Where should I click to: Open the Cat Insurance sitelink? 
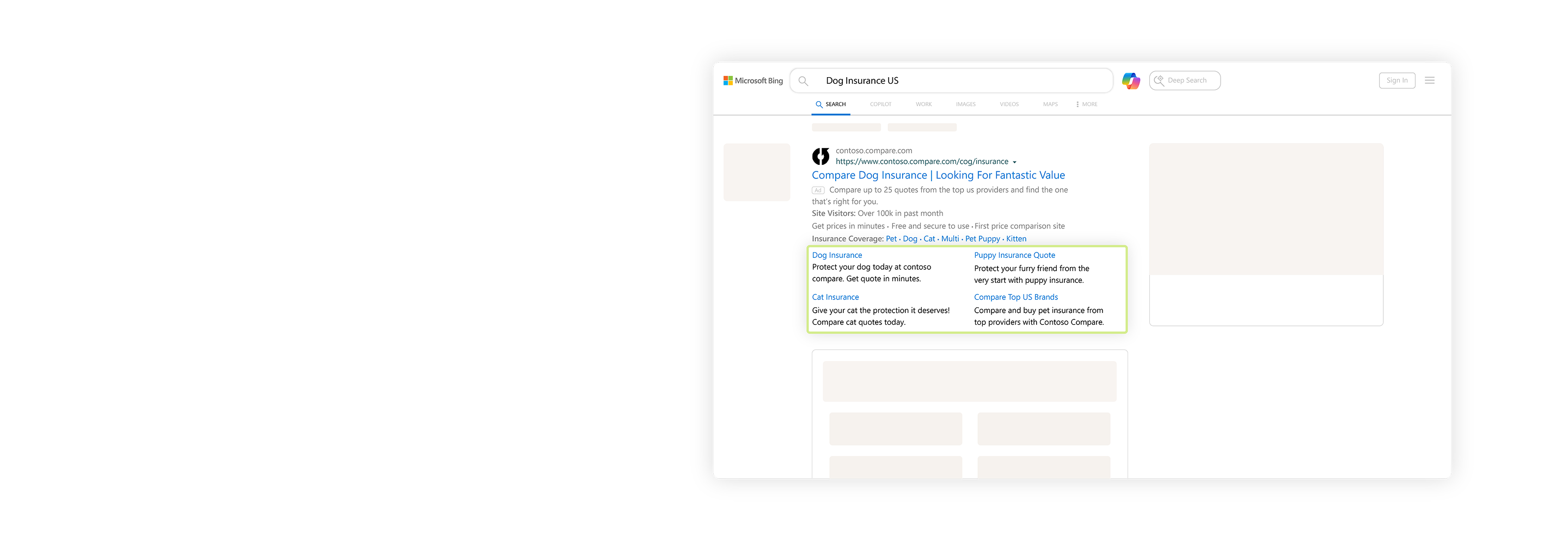835,298
